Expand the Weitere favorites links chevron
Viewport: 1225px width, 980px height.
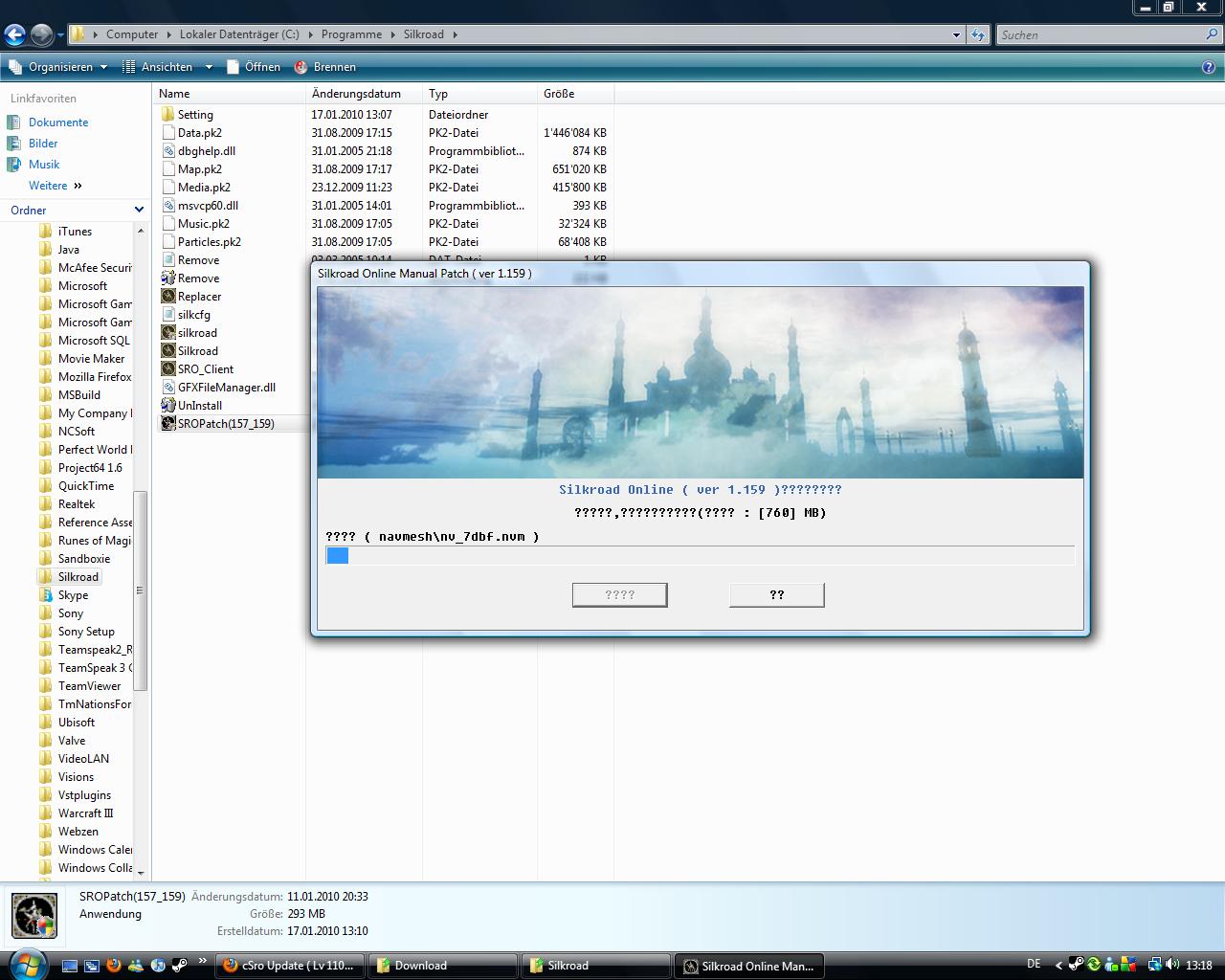pyautogui.click(x=78, y=186)
